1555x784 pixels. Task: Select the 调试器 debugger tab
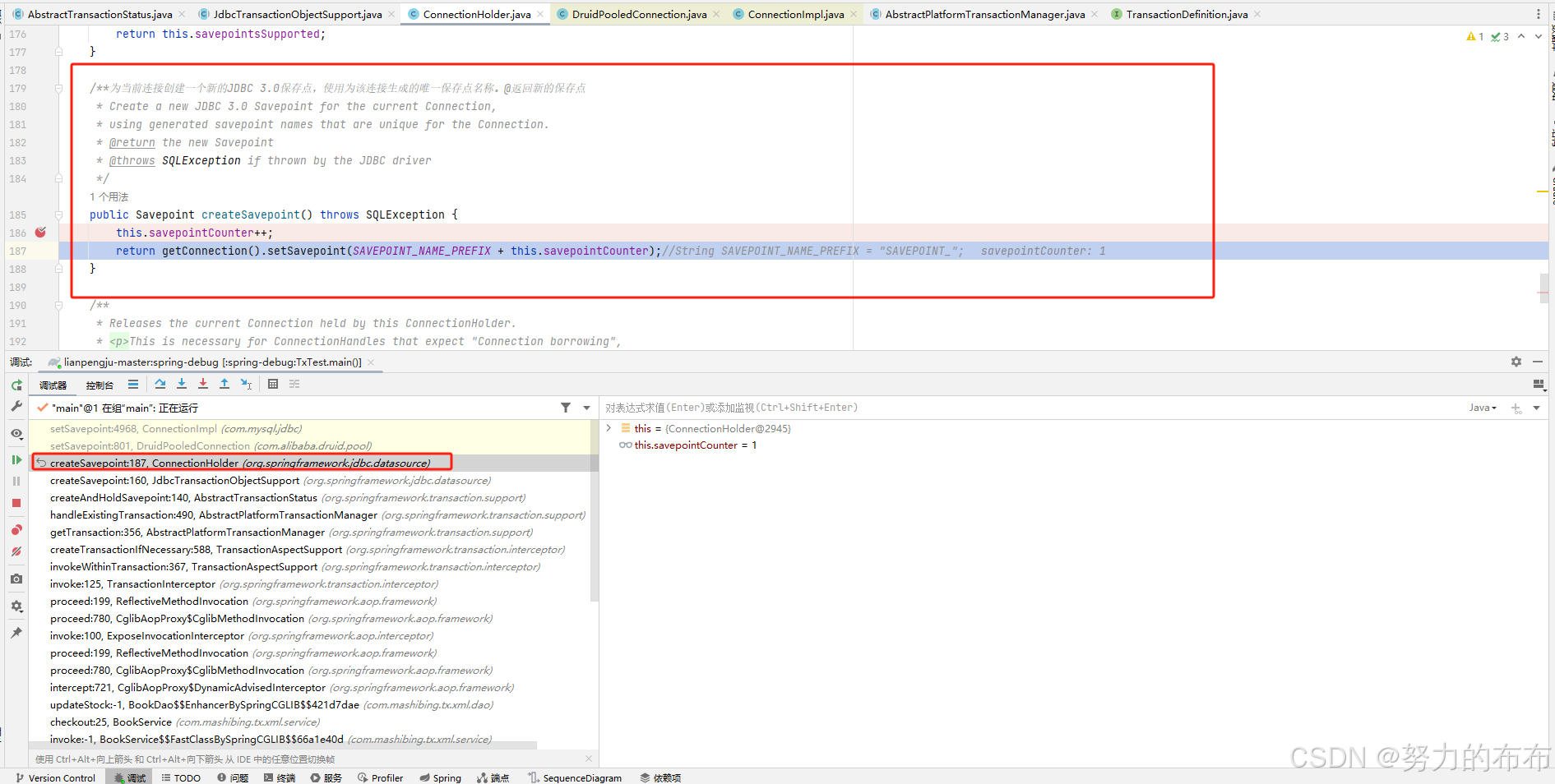(53, 385)
